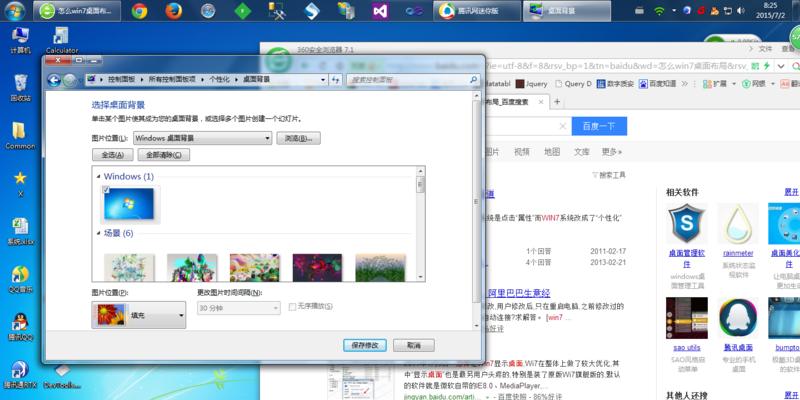Viewport: 800px width, 400px height.
Task: Click the wallpaper list scrollbar thumb
Action: pyautogui.click(x=420, y=184)
